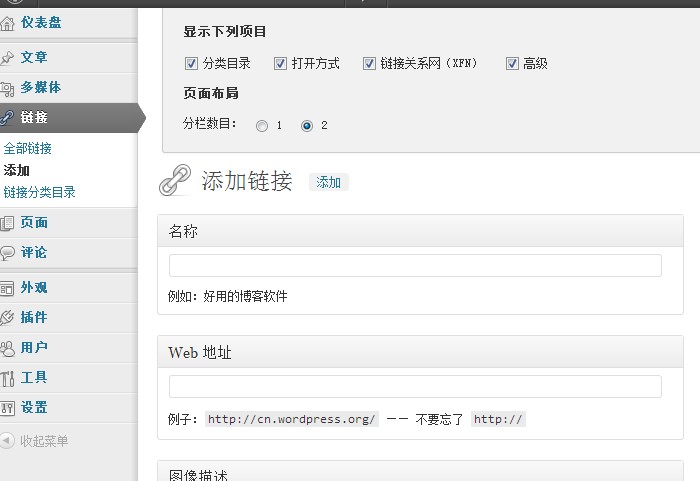
Task: Click into the Web 地址 input field
Action: 415,387
